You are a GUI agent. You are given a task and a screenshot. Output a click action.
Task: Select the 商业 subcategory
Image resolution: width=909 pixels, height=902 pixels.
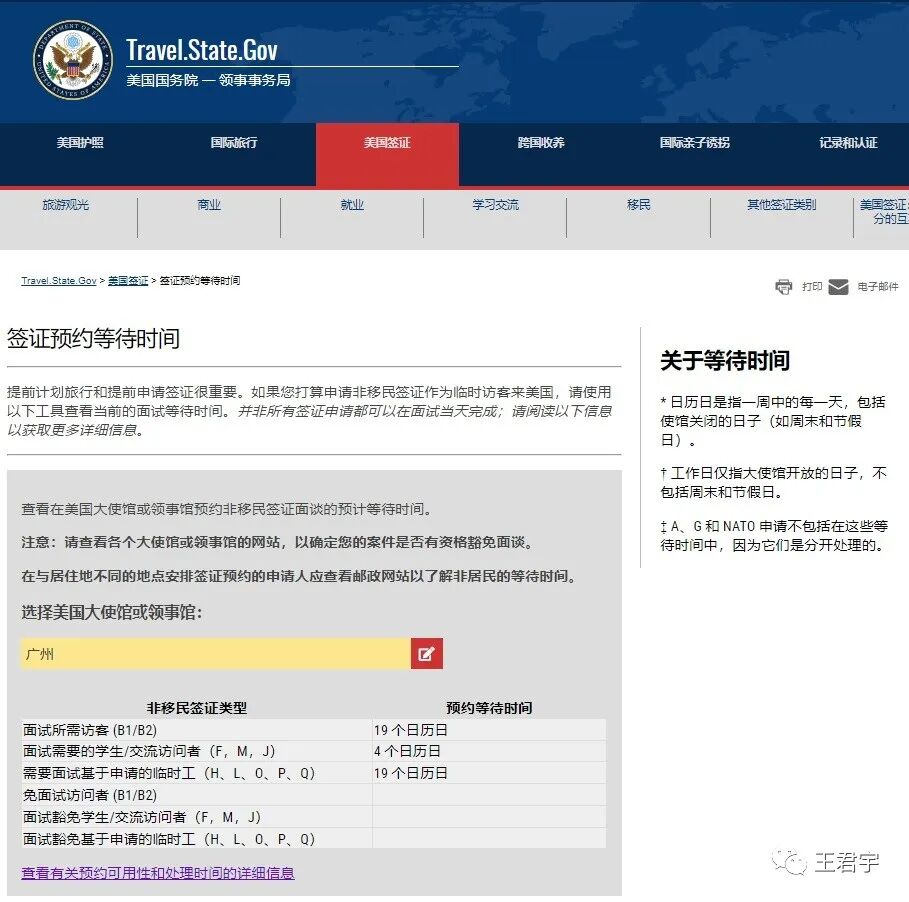coord(207,204)
